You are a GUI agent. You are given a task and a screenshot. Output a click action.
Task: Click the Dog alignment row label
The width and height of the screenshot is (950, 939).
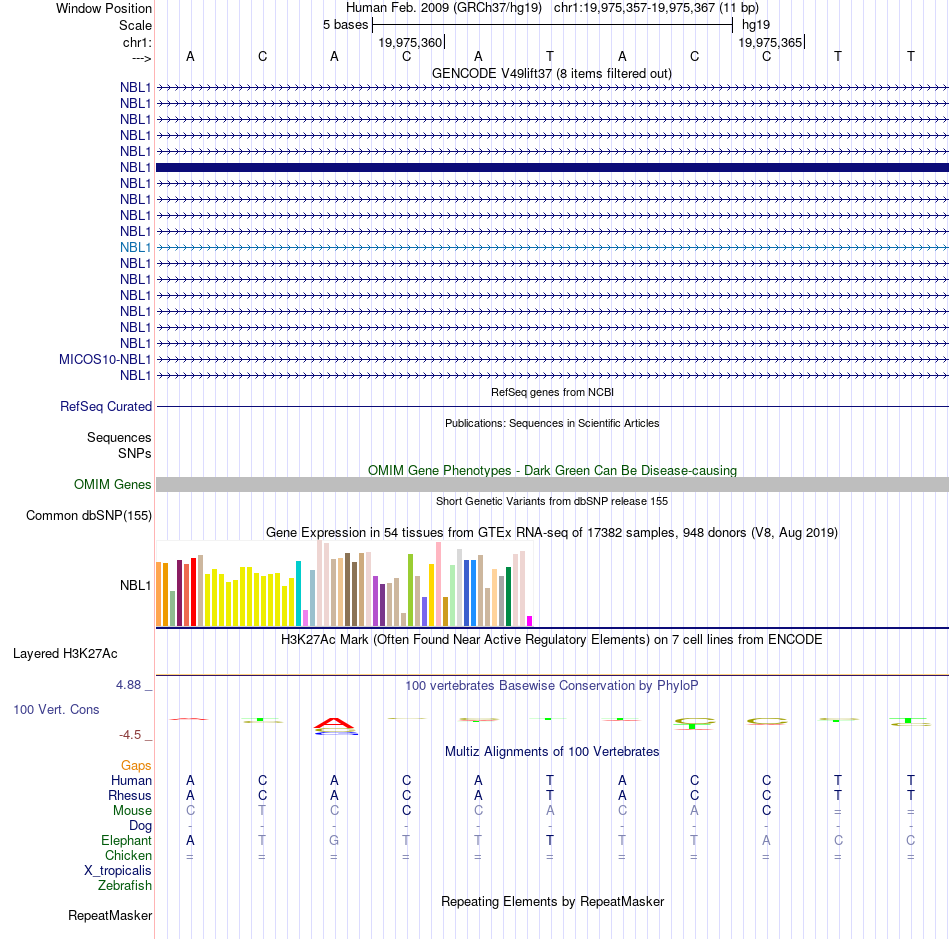[x=140, y=826]
